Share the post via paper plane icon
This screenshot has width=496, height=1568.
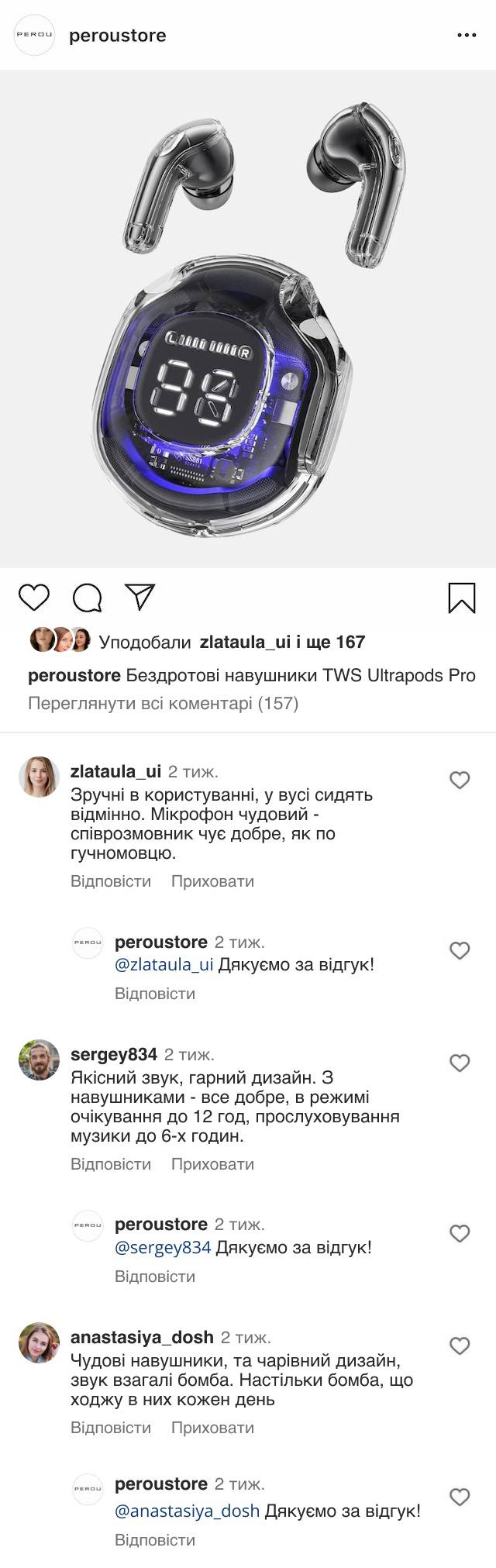coord(140,596)
